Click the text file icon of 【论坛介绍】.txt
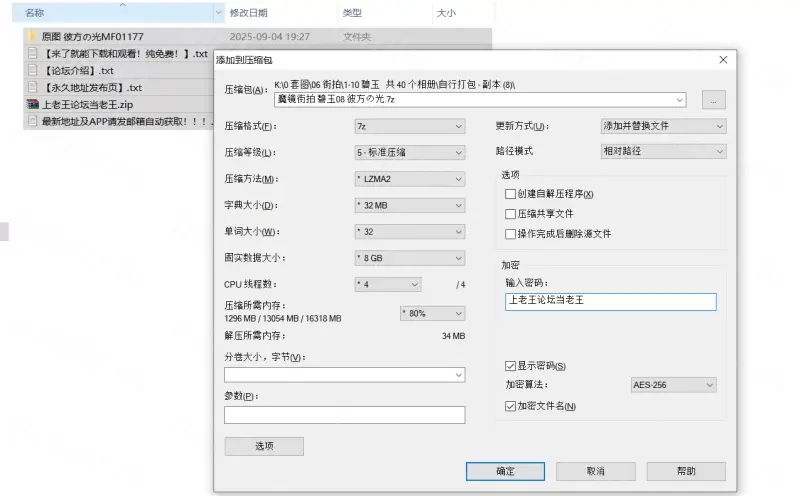The image size is (800, 496). [x=33, y=70]
